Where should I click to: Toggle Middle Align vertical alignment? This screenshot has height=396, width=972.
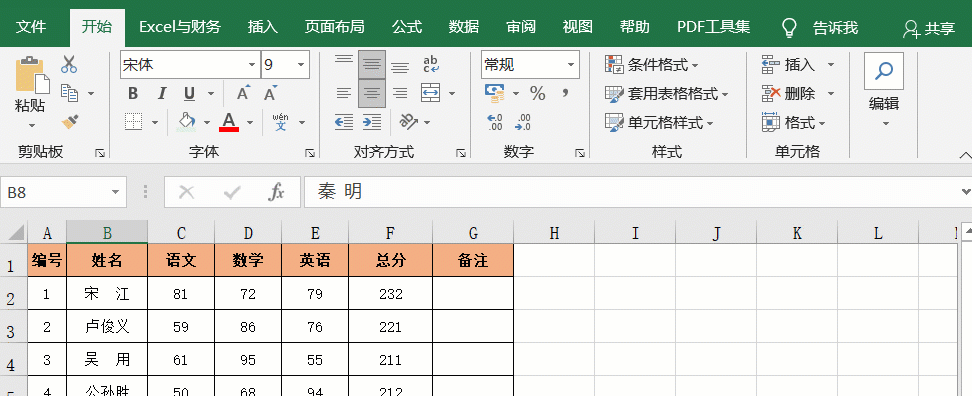[372, 64]
